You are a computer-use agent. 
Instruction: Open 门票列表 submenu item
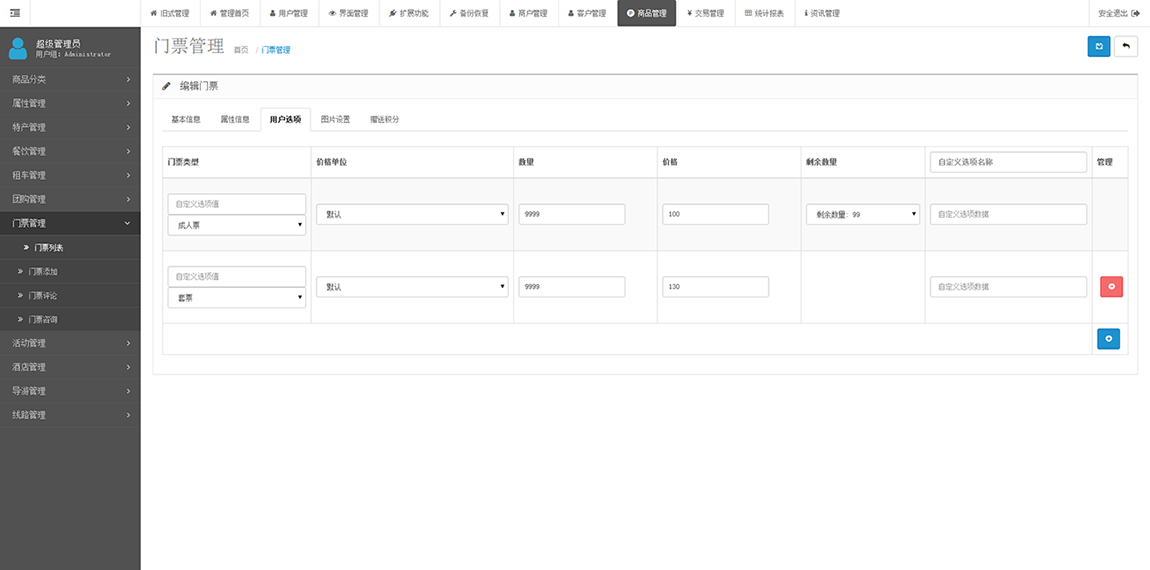(70, 247)
